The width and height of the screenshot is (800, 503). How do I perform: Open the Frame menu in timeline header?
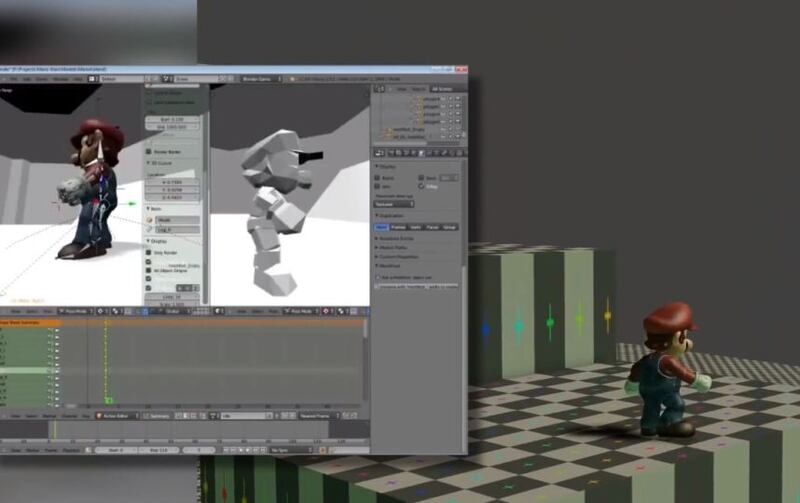[51, 450]
